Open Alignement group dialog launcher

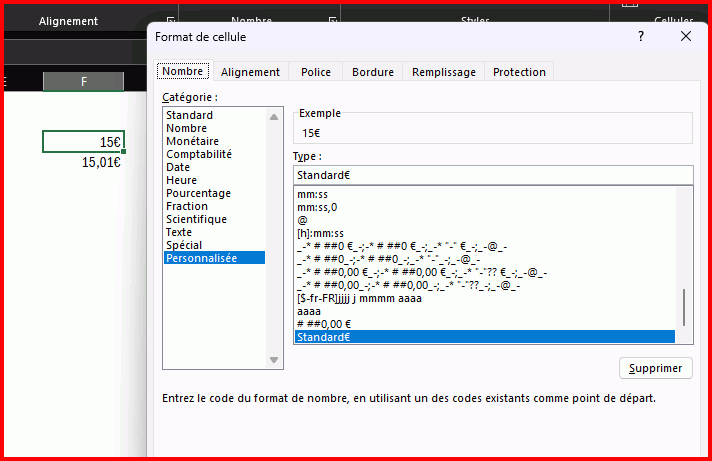coord(170,21)
